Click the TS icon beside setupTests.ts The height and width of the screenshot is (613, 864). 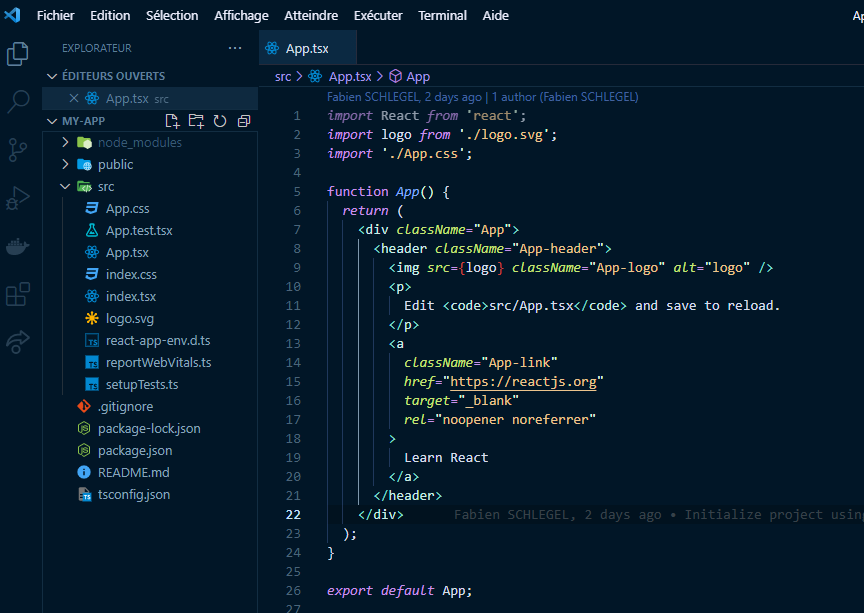coord(92,384)
